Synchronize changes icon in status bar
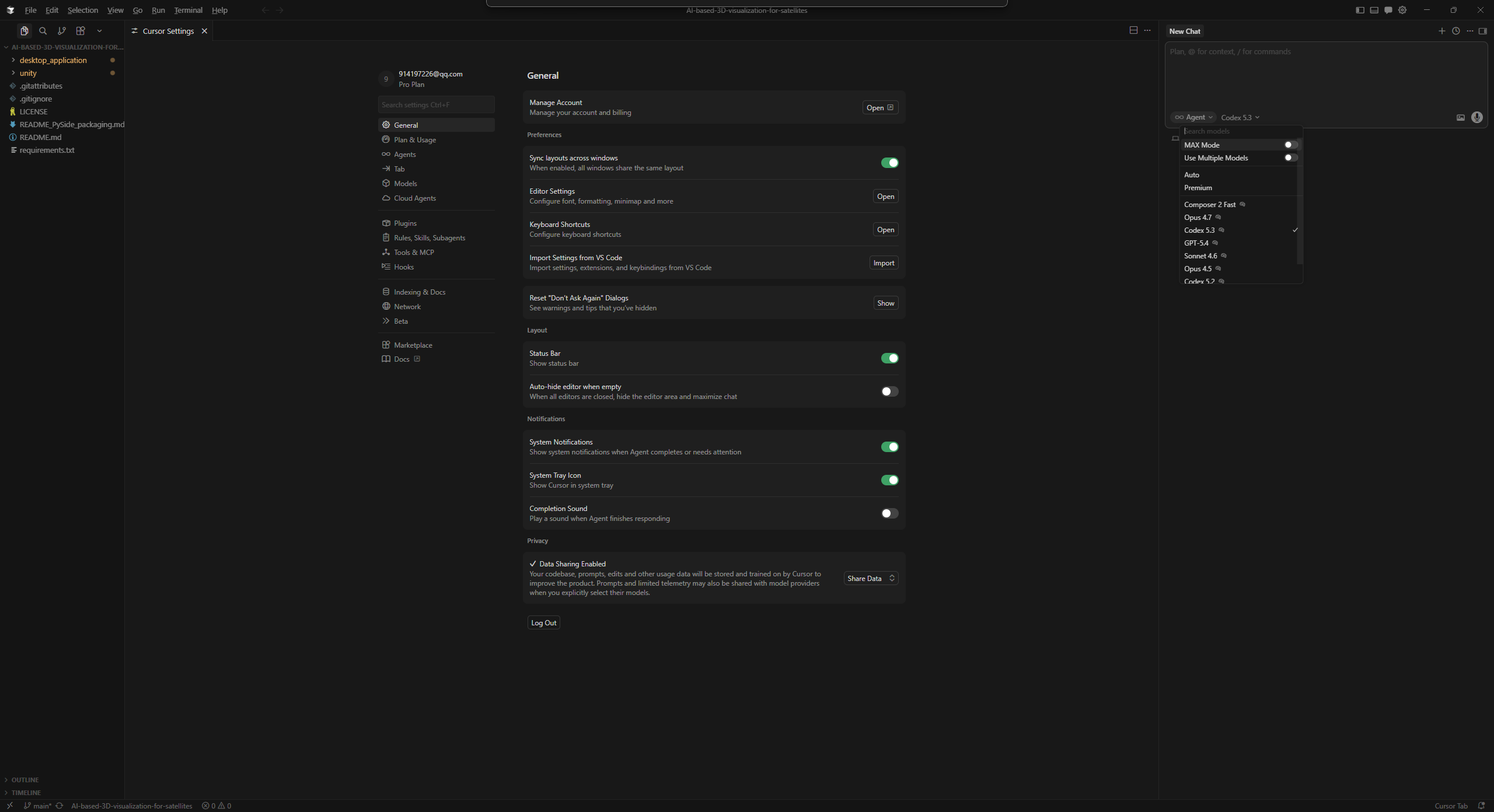Screen dimensions: 1494x812 click(x=59, y=806)
